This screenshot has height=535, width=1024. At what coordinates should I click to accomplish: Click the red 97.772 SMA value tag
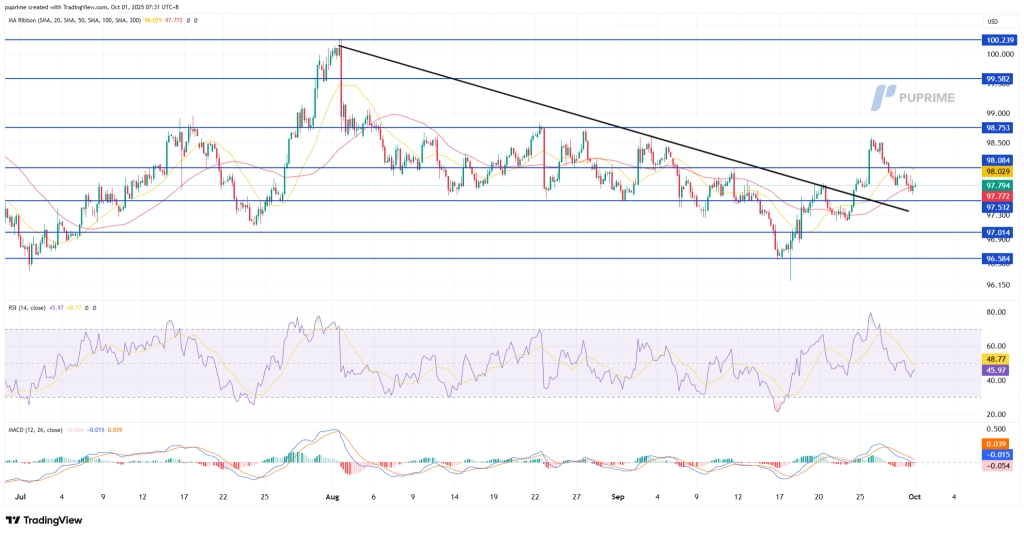[999, 196]
